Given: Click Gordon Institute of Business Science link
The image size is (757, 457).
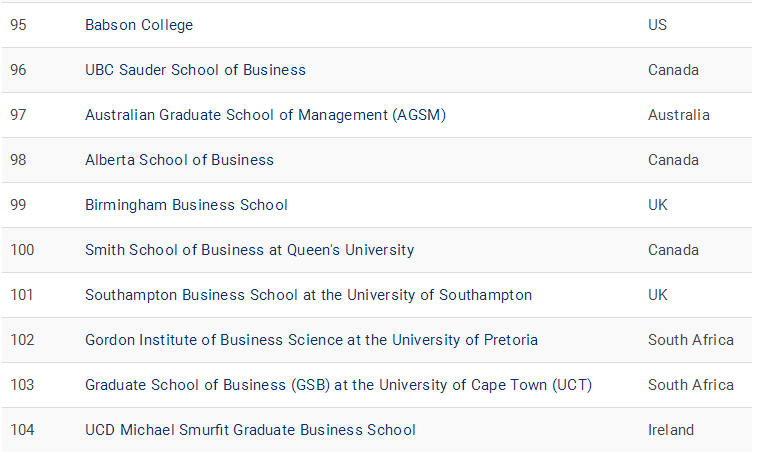Looking at the screenshot, I should [x=311, y=340].
